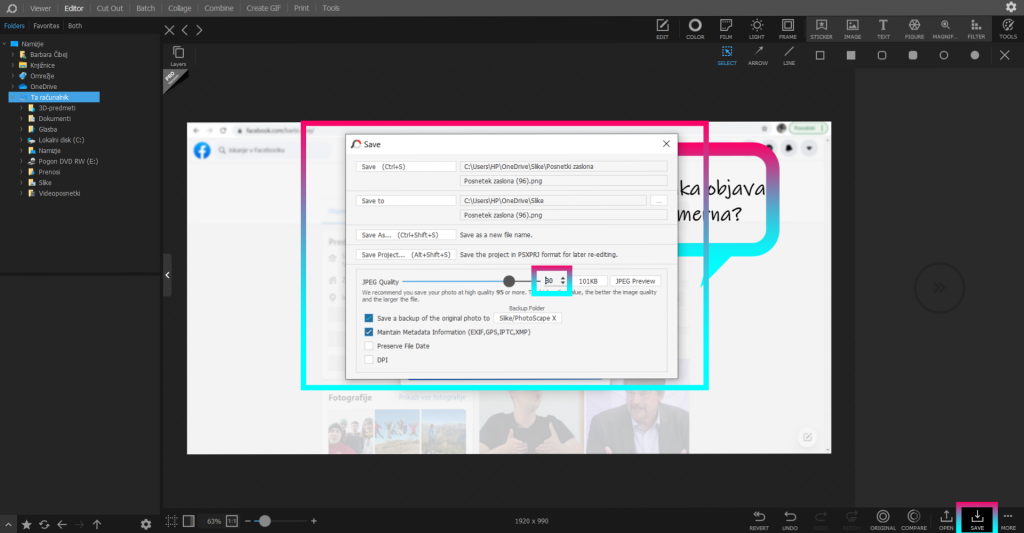Open the JPEG Preview
1024x533 pixels.
pos(635,281)
